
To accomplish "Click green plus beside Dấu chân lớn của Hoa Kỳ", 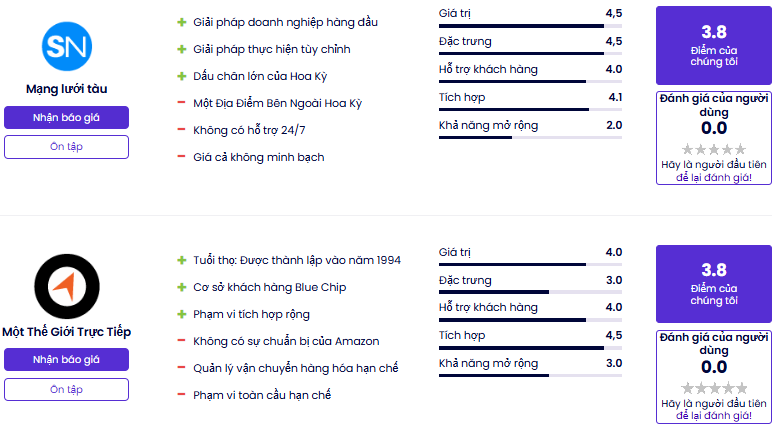I will coord(182,76).
